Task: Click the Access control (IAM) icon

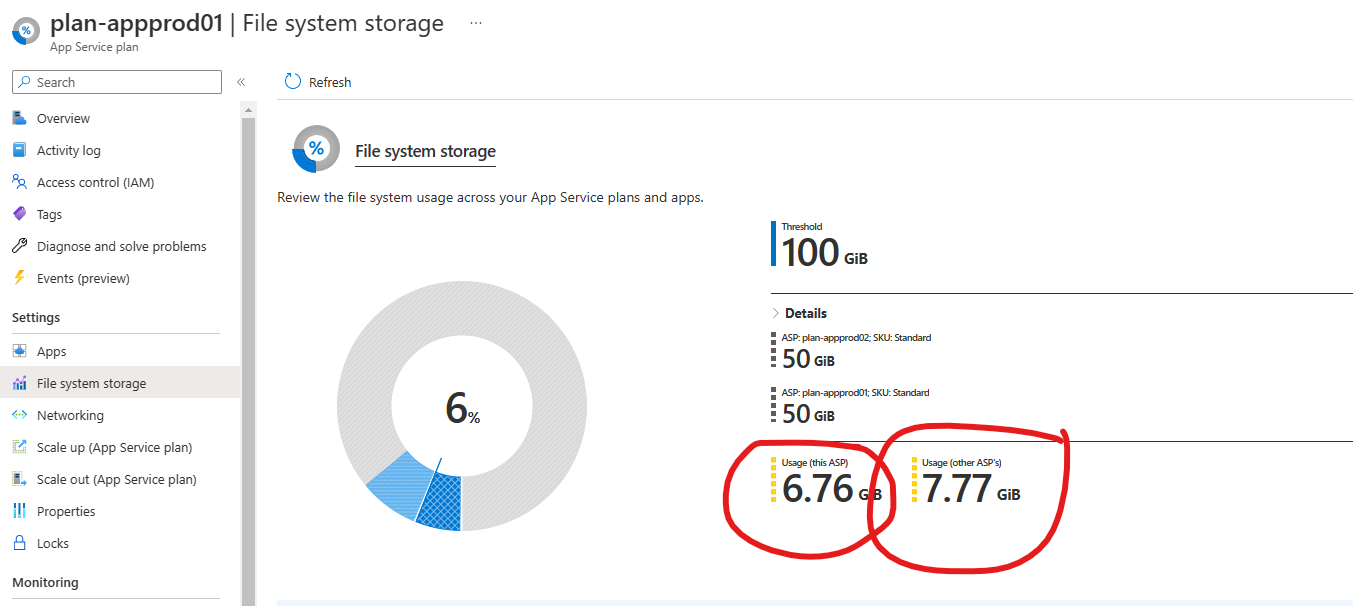Action: click(19, 182)
